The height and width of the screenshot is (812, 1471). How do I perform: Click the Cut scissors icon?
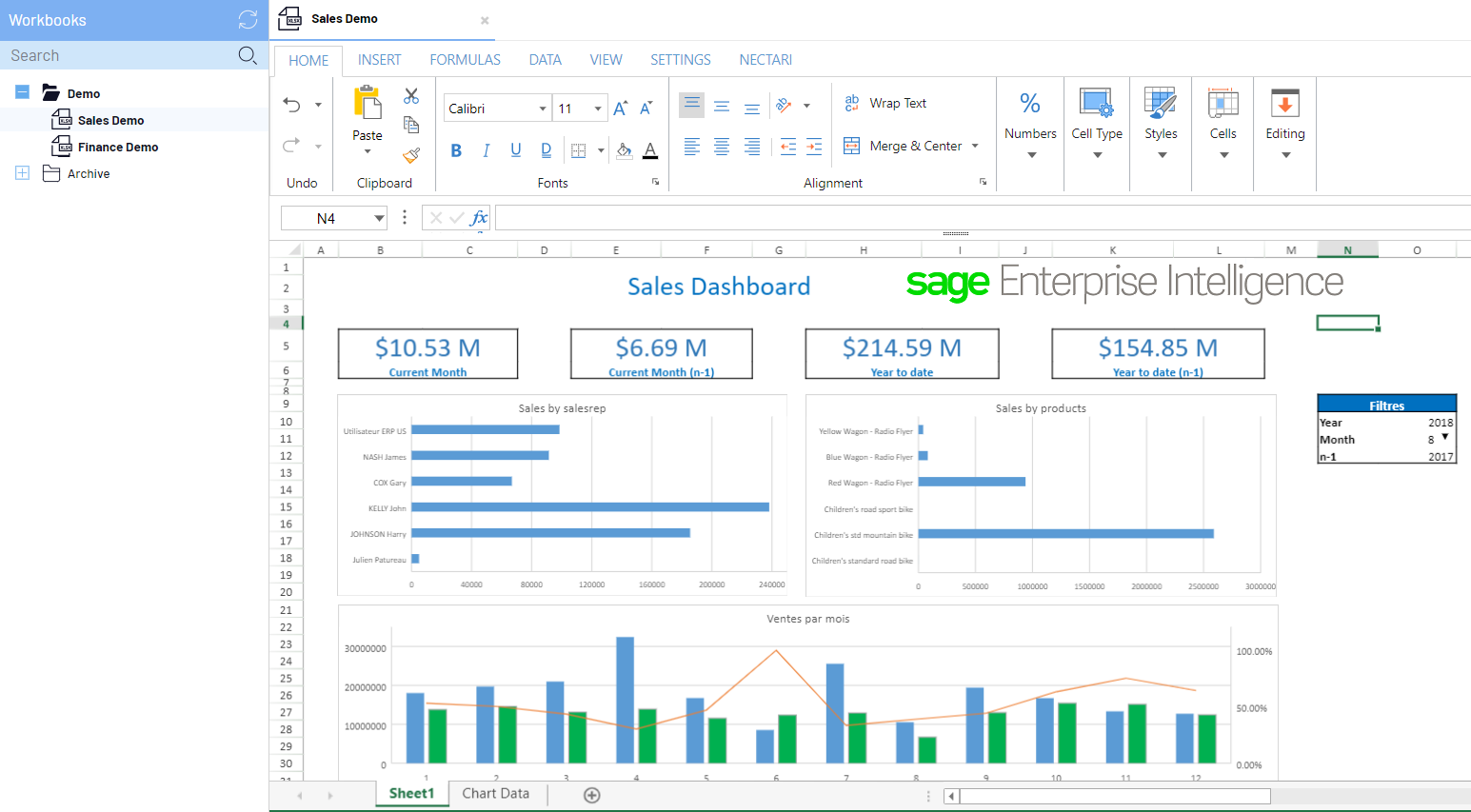(411, 96)
